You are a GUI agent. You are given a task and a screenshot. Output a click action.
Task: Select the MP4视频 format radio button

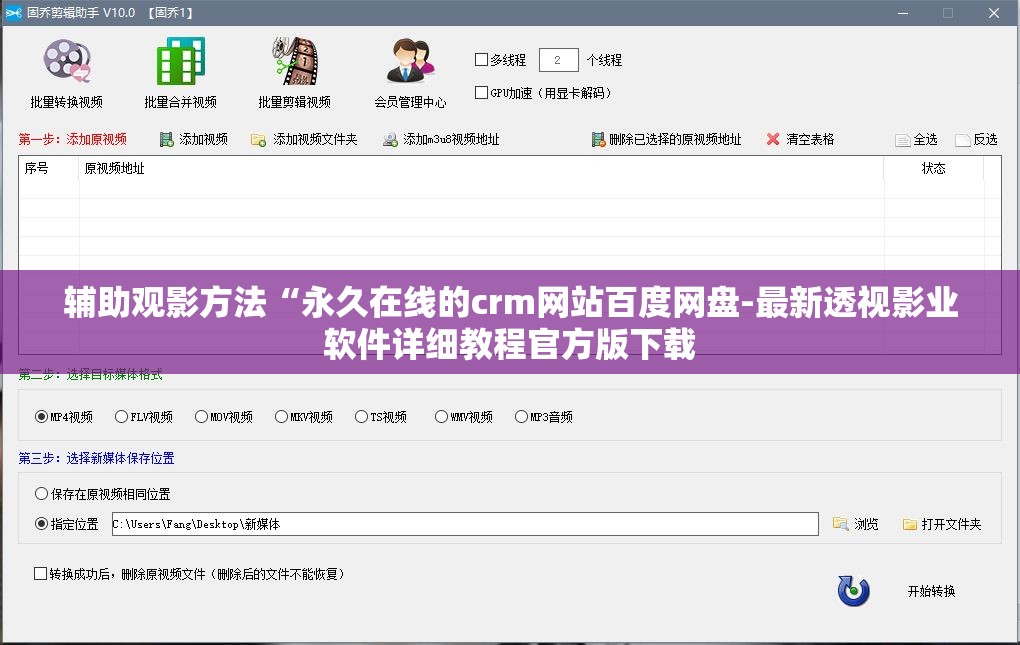tap(42, 417)
